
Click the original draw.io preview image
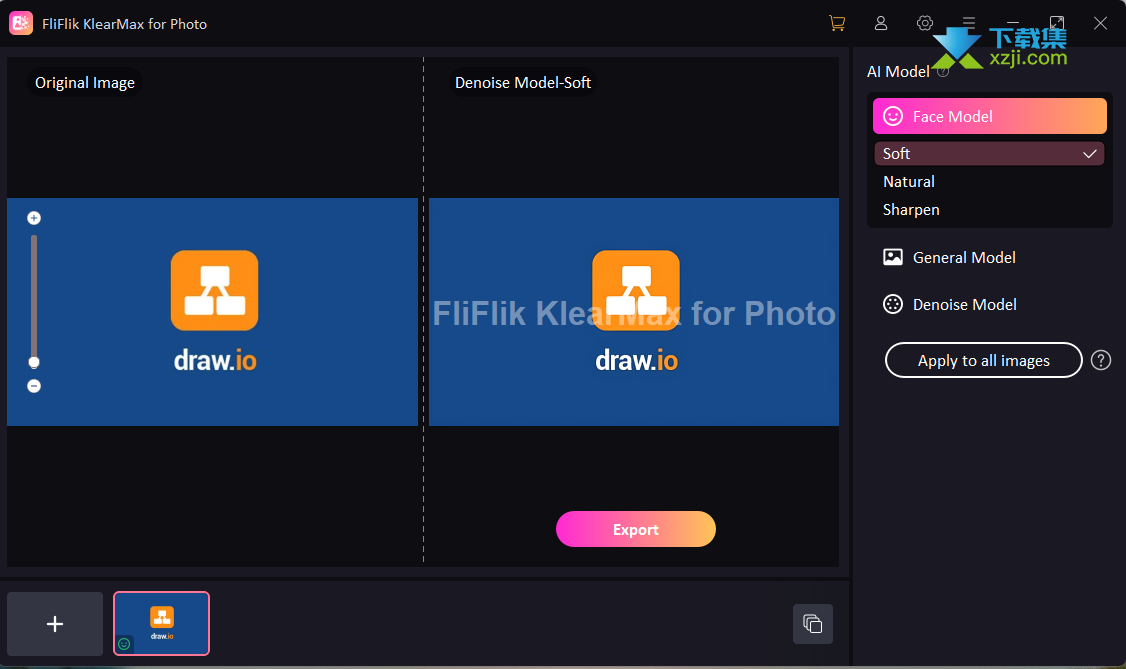point(213,312)
